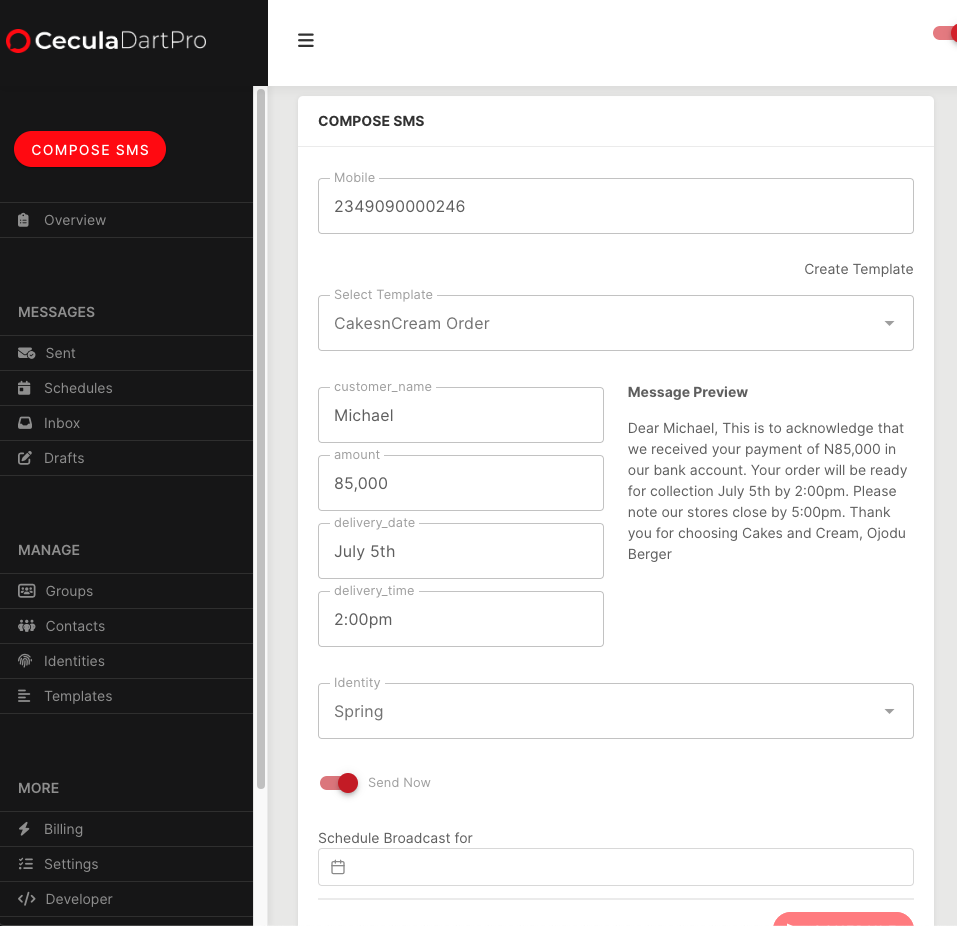The height and width of the screenshot is (926, 957).
Task: Click the Inbox tray icon
Action: pyautogui.click(x=25, y=422)
